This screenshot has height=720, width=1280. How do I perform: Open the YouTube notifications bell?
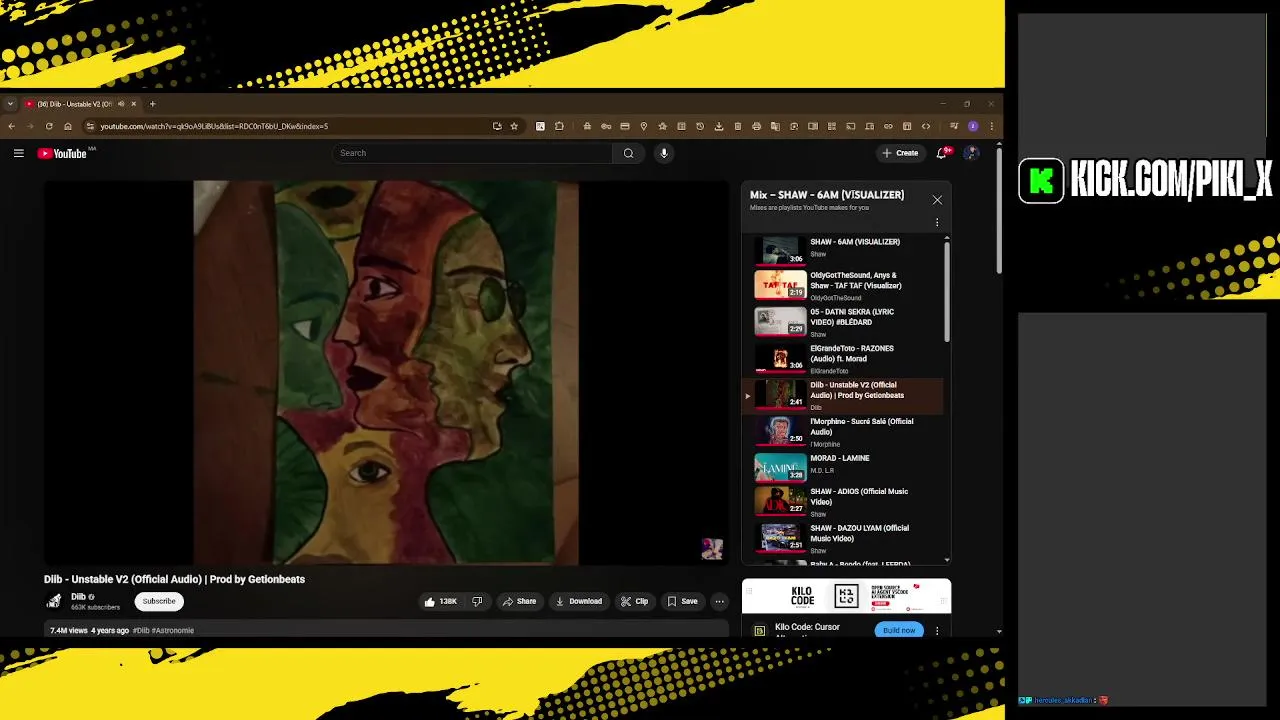(x=941, y=153)
